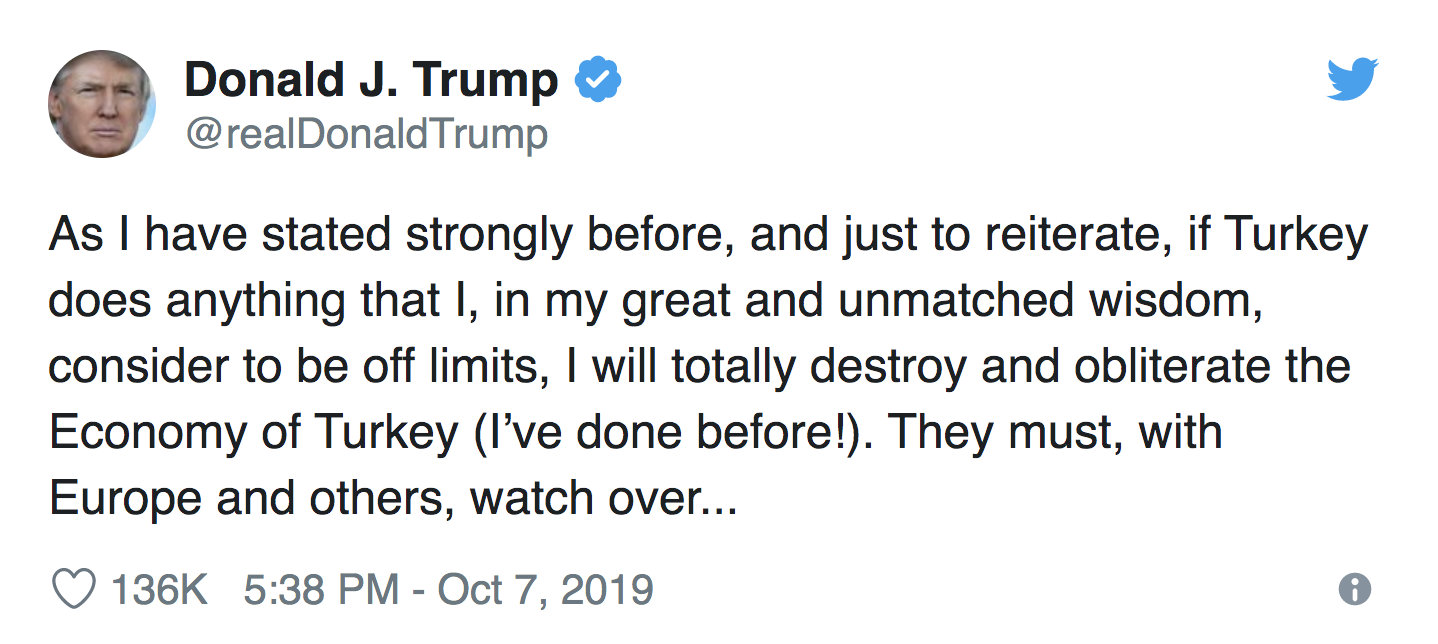Click the display name Donald J. Trump
Viewport: 1438px width, 644px height.
pos(371,80)
